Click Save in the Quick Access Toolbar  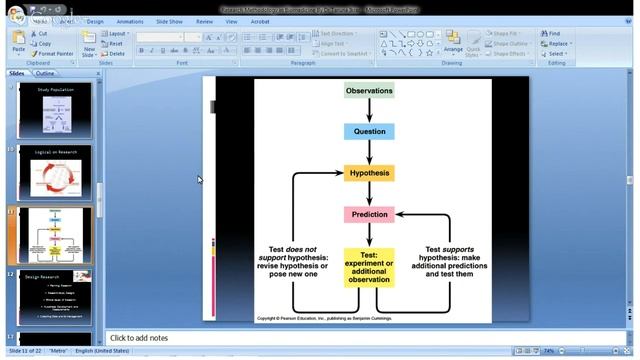[x=33, y=9]
